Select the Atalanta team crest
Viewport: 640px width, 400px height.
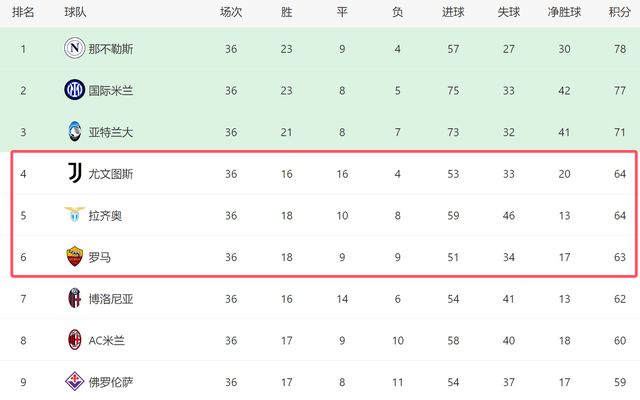click(x=74, y=131)
